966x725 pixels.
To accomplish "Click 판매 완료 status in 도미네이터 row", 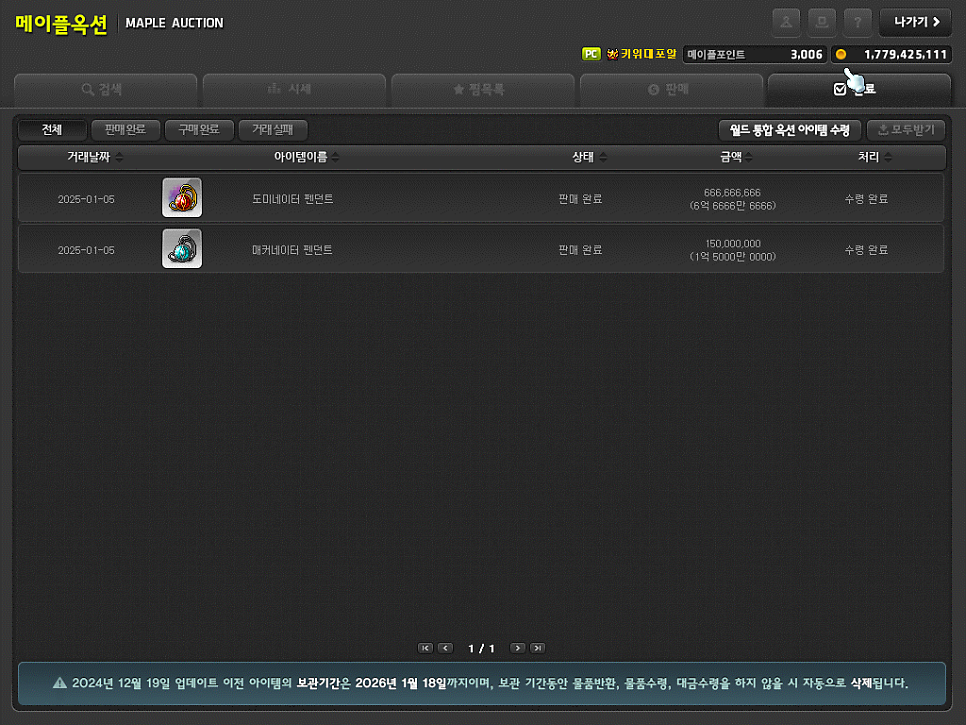I will point(580,199).
